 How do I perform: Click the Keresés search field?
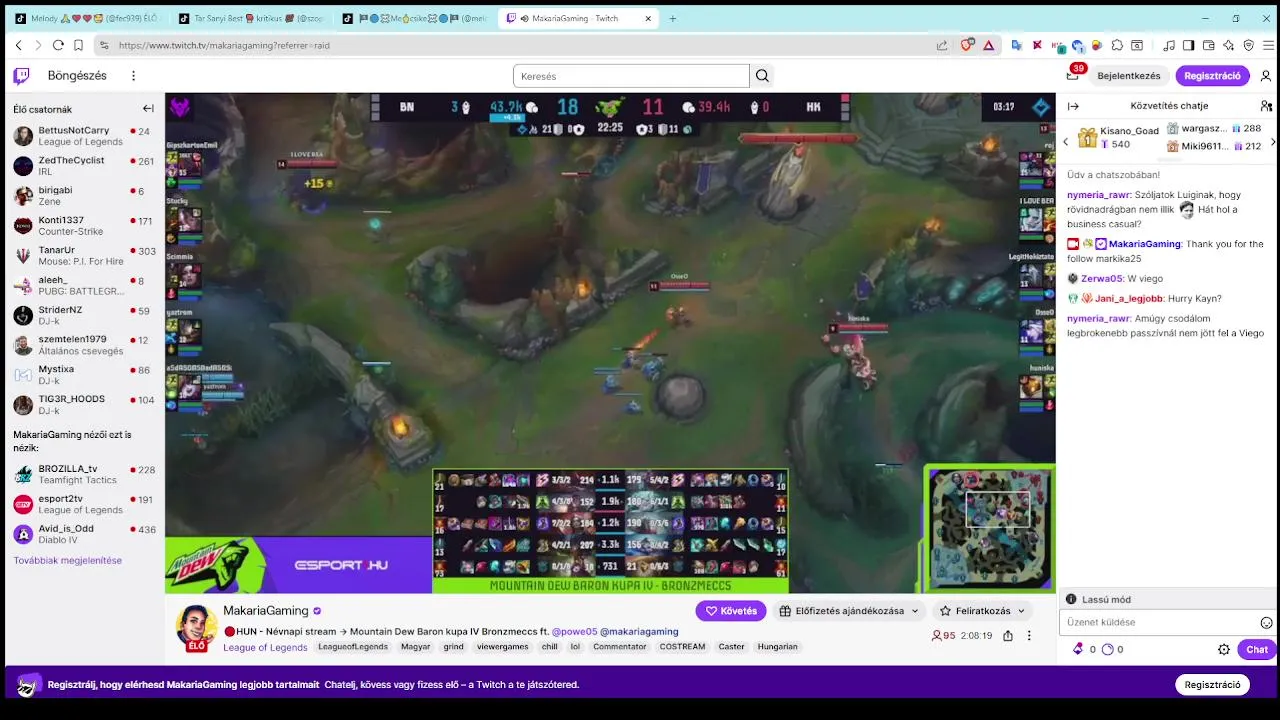[631, 76]
